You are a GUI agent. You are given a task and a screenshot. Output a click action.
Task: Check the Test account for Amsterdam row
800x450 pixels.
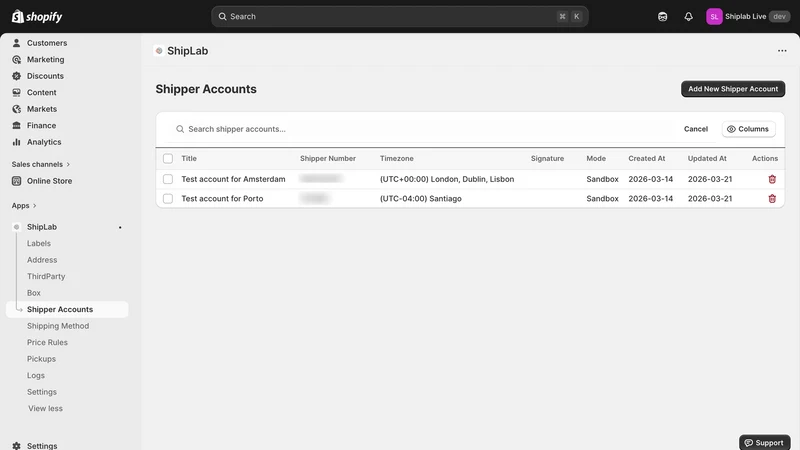pyautogui.click(x=168, y=179)
